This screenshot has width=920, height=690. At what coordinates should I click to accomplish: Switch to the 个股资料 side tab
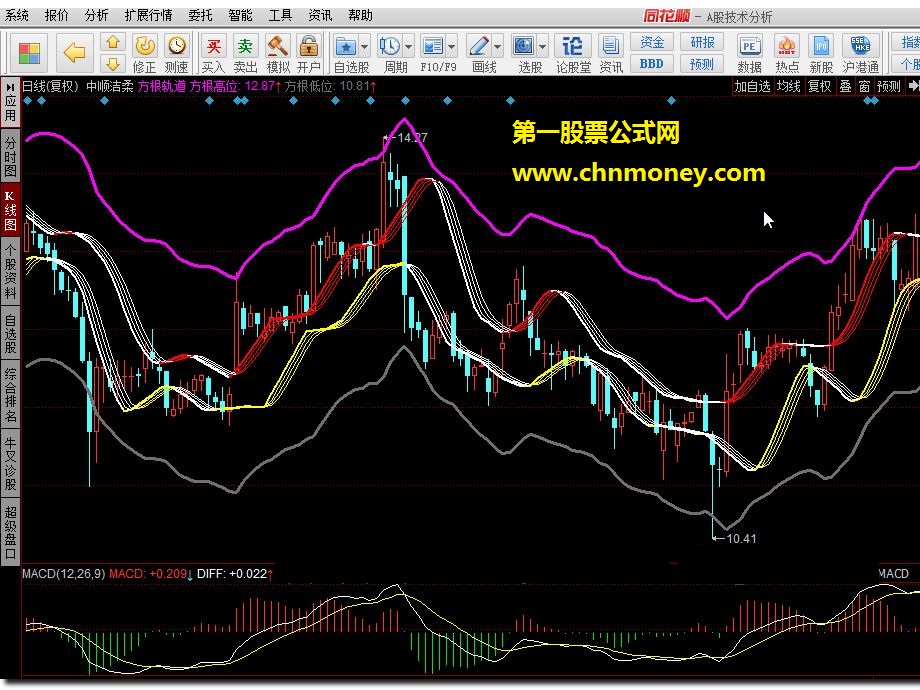[x=11, y=272]
